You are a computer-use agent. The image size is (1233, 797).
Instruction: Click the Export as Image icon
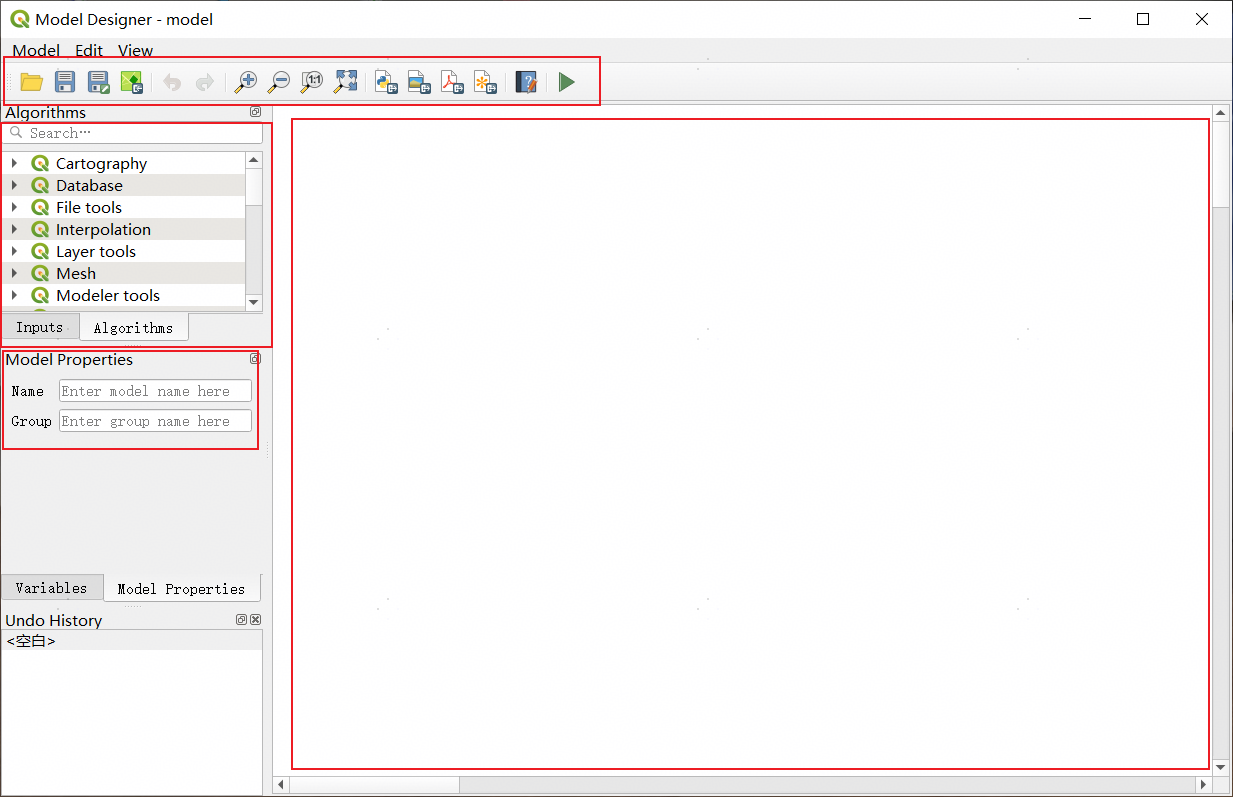[x=419, y=82]
